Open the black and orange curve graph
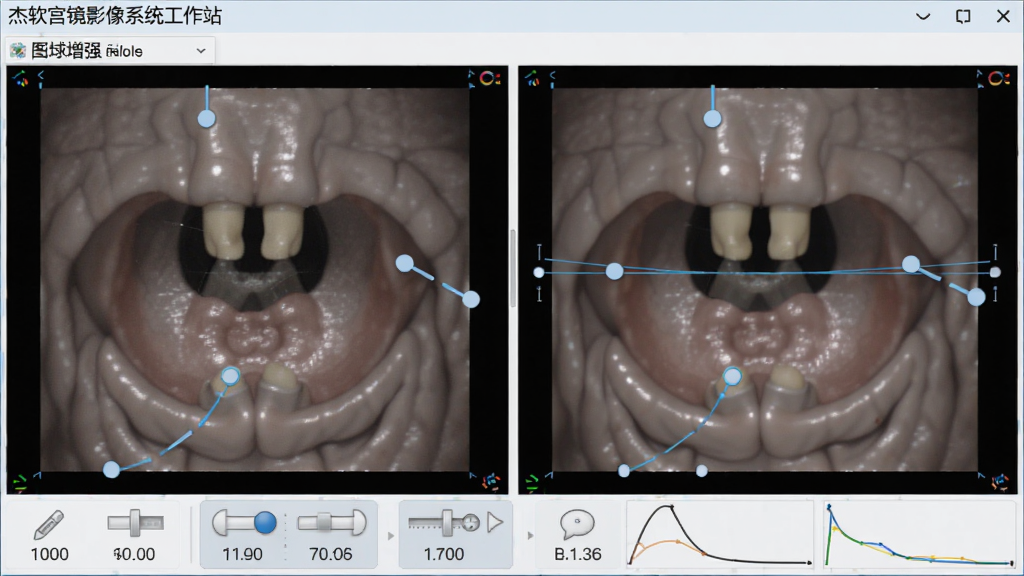 click(720, 534)
